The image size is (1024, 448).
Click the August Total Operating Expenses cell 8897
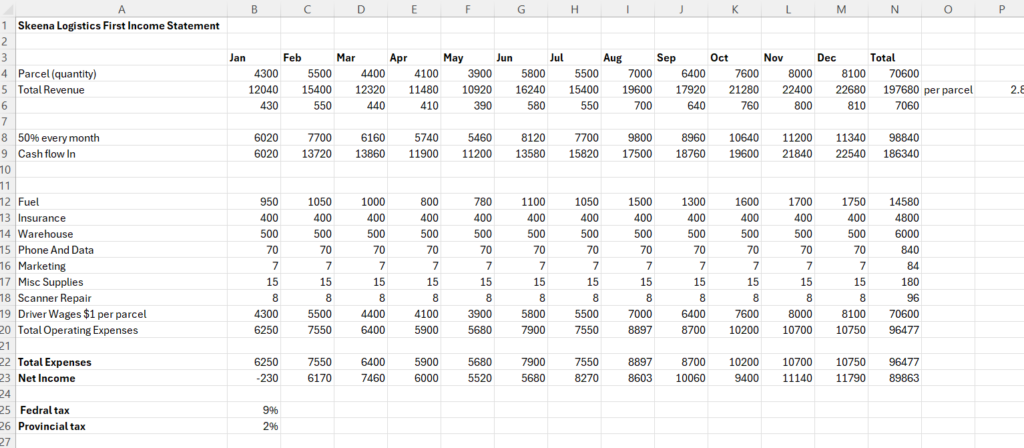pos(627,330)
